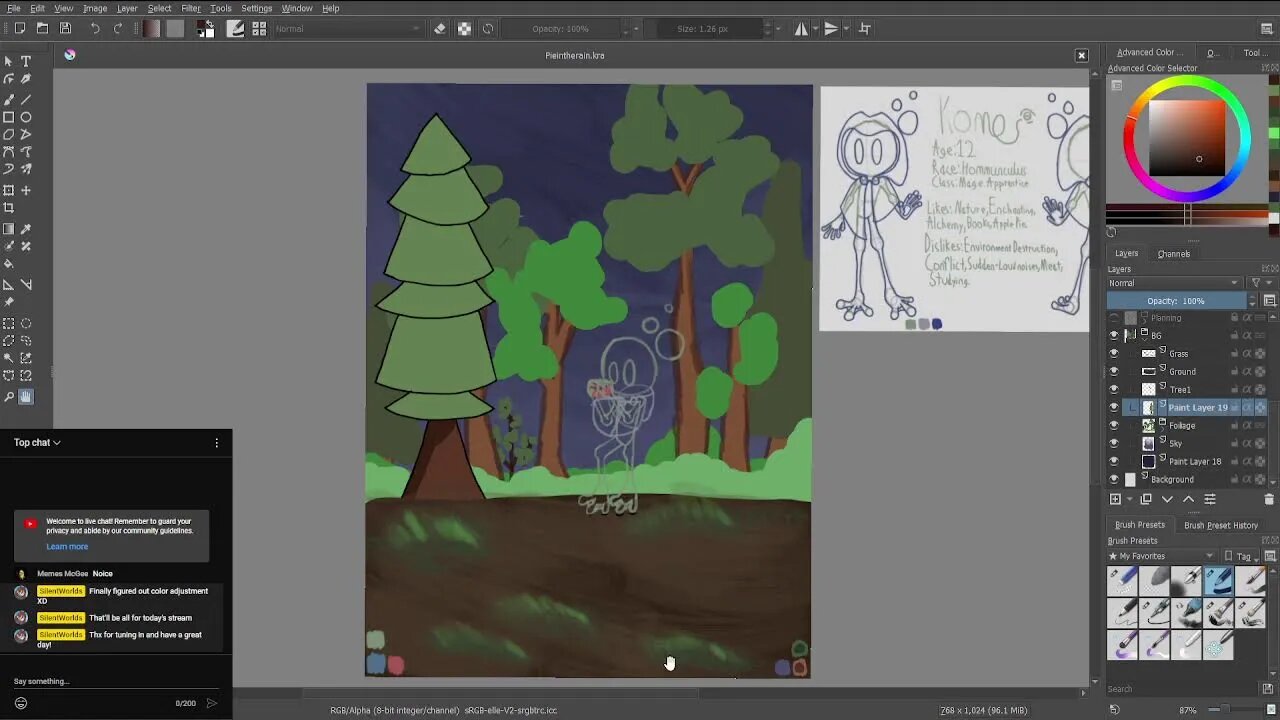Image resolution: width=1280 pixels, height=720 pixels.
Task: Toggle visibility of Background layer
Action: pyautogui.click(x=1114, y=479)
